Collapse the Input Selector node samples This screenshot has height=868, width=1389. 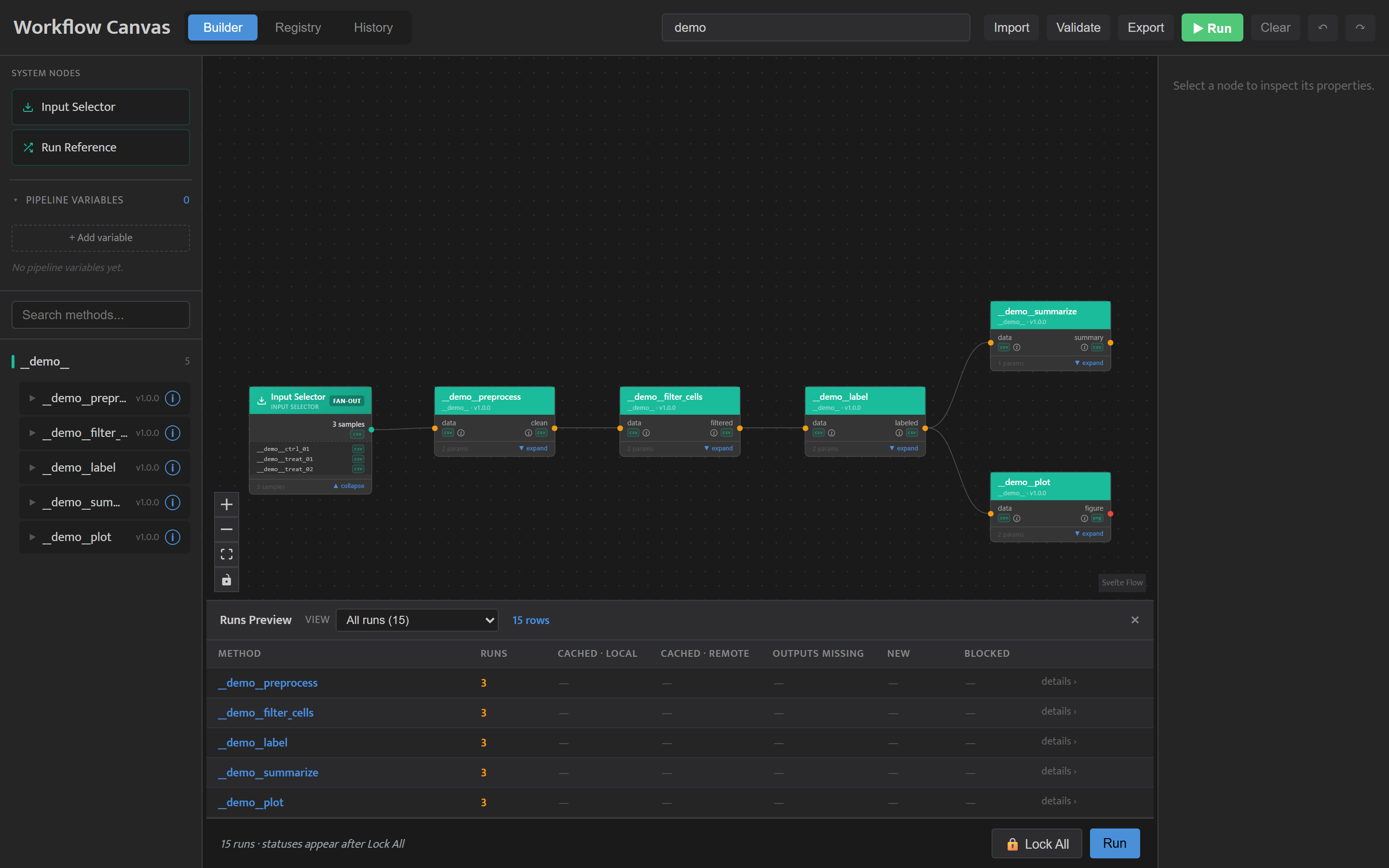(349, 486)
